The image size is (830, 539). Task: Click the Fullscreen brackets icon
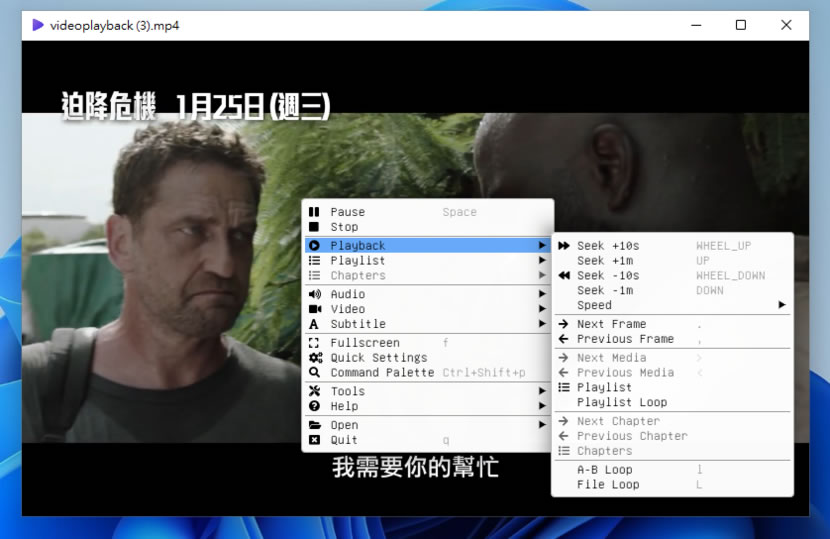[x=314, y=343]
